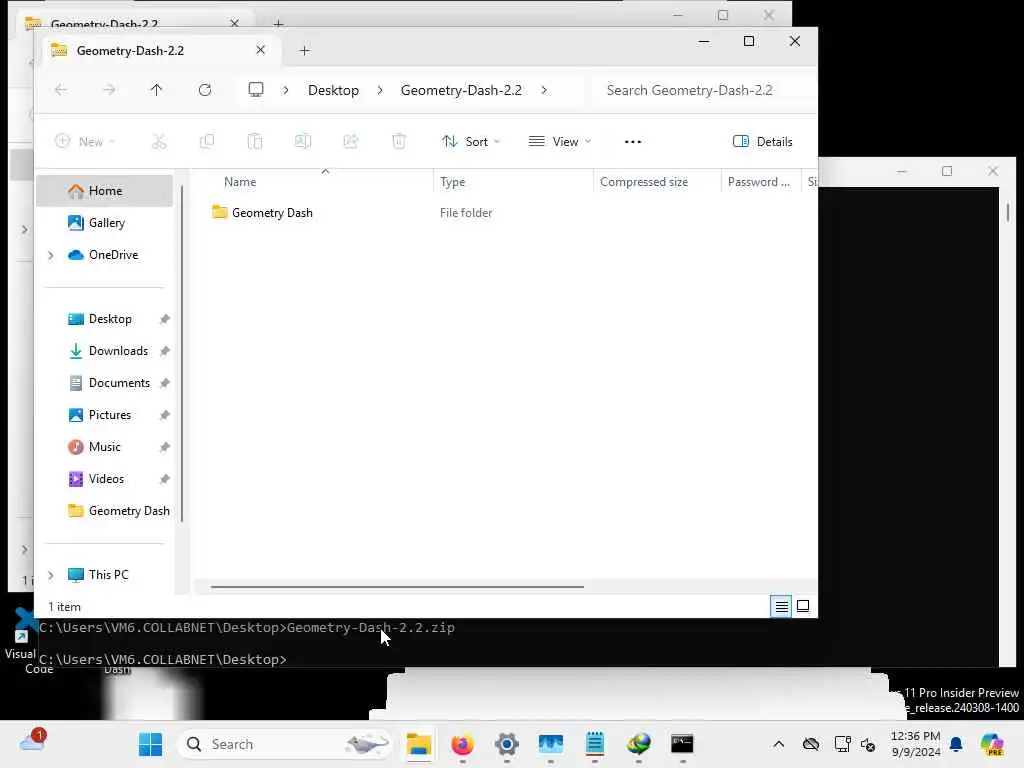Open File Explorer from the taskbar

tap(419, 744)
